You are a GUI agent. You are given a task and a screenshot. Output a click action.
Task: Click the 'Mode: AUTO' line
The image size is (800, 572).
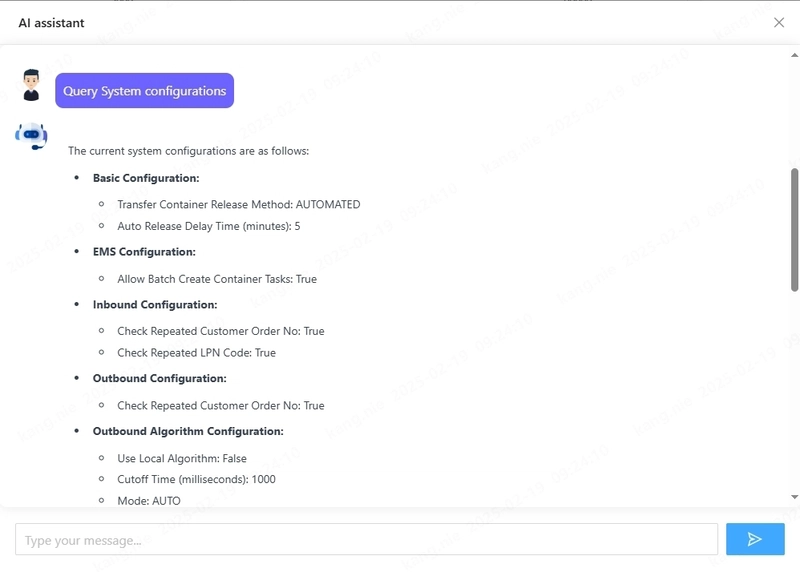149,501
